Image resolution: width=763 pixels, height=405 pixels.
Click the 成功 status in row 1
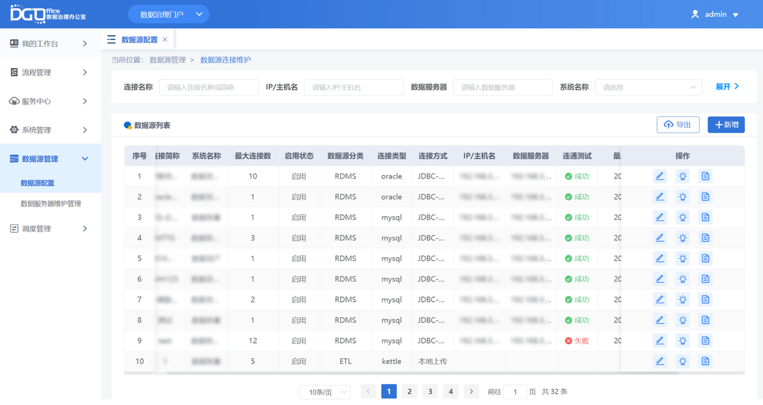(x=577, y=176)
